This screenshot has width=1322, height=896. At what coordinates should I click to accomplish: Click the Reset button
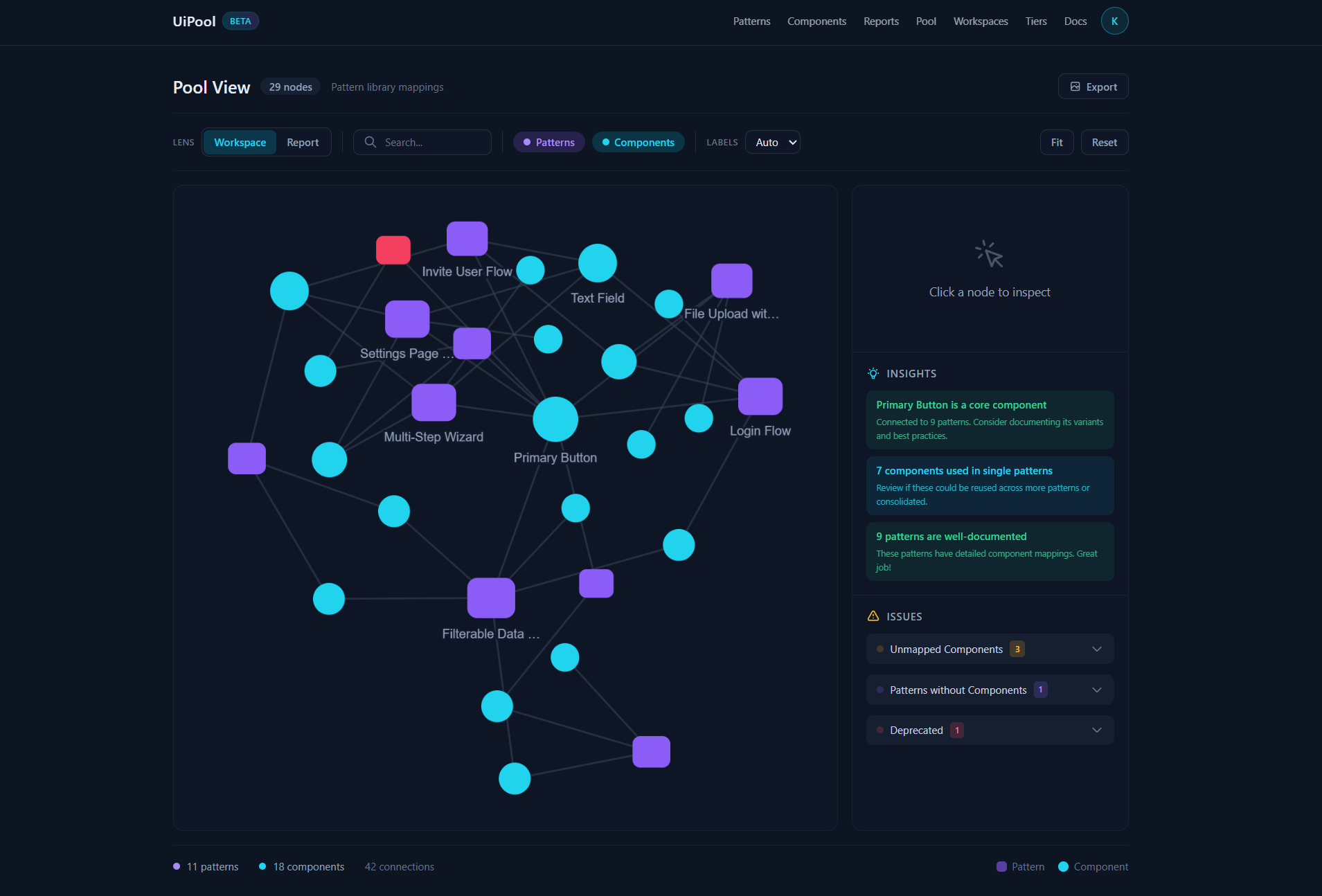pos(1105,142)
